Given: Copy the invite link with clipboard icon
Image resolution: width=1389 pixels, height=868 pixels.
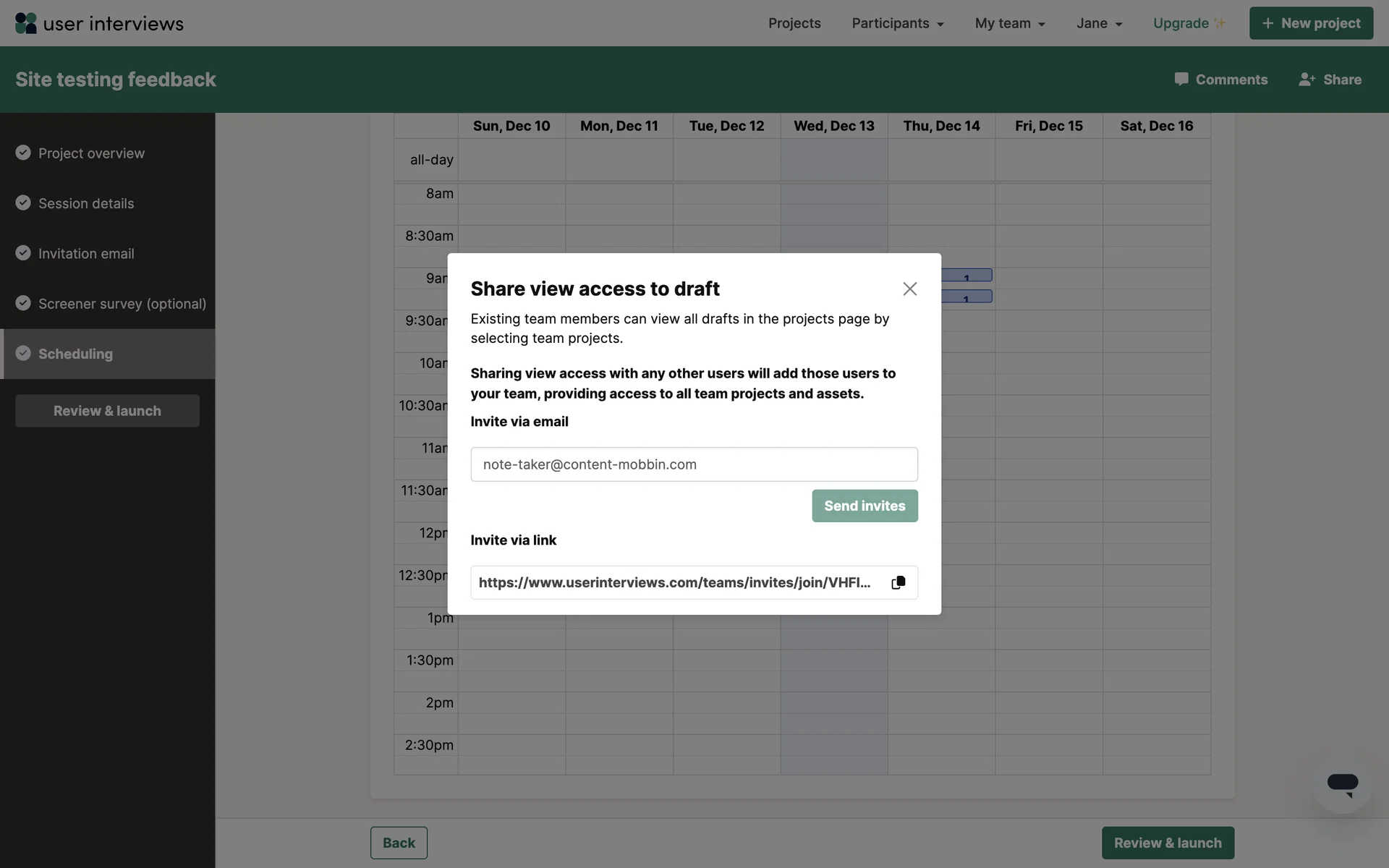Looking at the screenshot, I should [x=898, y=582].
